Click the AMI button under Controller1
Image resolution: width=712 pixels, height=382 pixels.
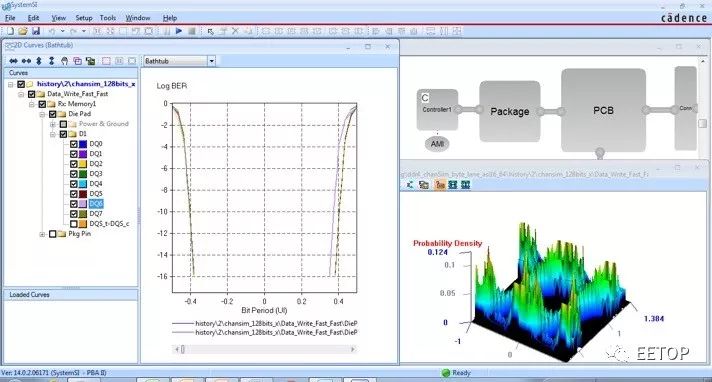[x=437, y=144]
